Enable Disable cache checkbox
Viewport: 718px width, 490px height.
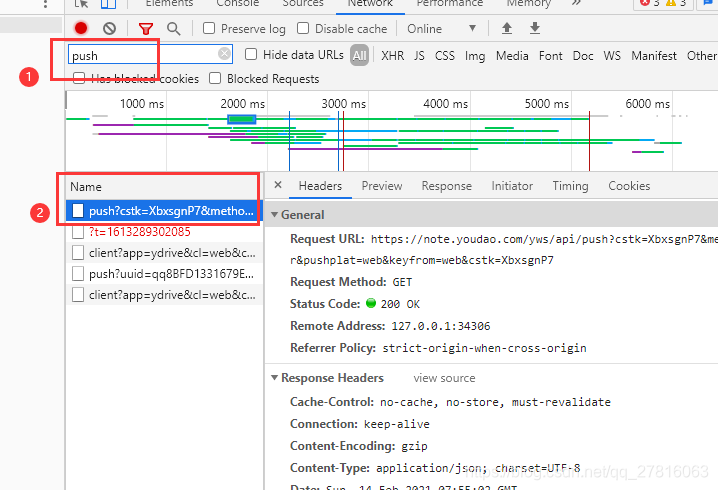click(303, 28)
